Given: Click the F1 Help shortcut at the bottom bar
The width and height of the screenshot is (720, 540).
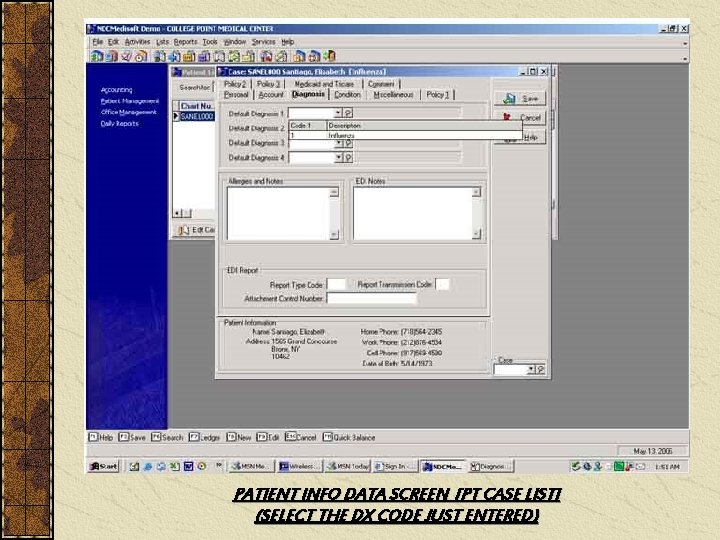Looking at the screenshot, I should click(101, 437).
